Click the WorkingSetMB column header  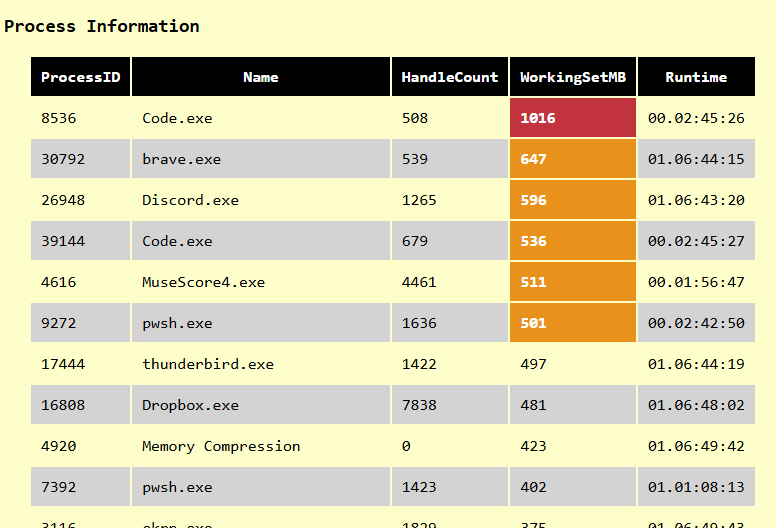[573, 77]
